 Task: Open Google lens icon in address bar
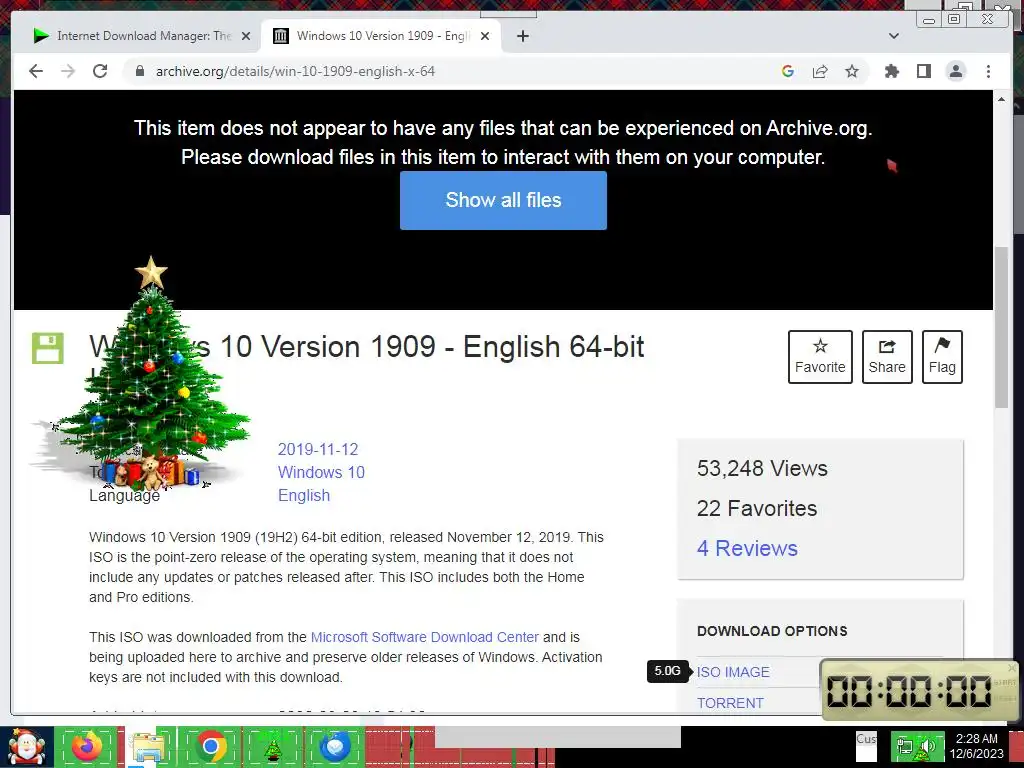tap(788, 71)
